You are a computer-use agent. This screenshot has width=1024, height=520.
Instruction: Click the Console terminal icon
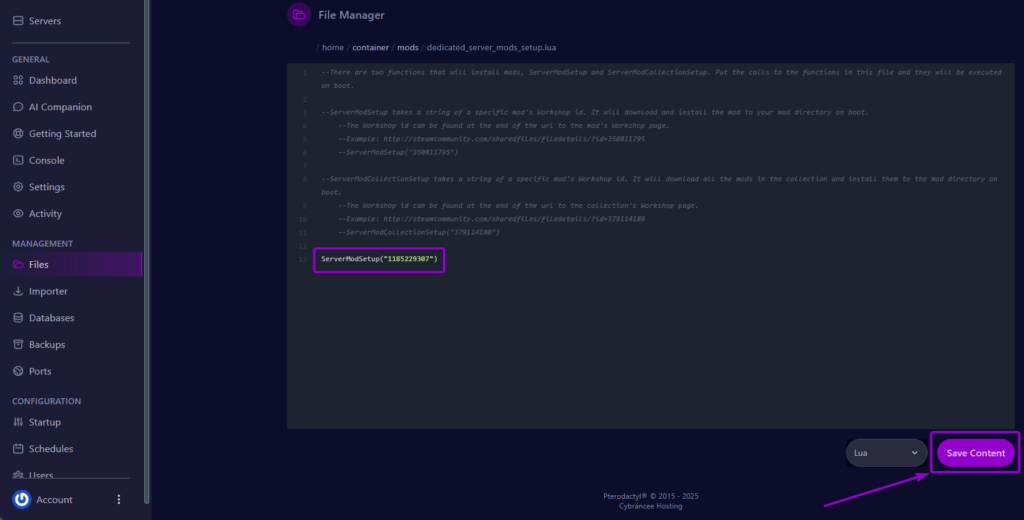point(18,161)
